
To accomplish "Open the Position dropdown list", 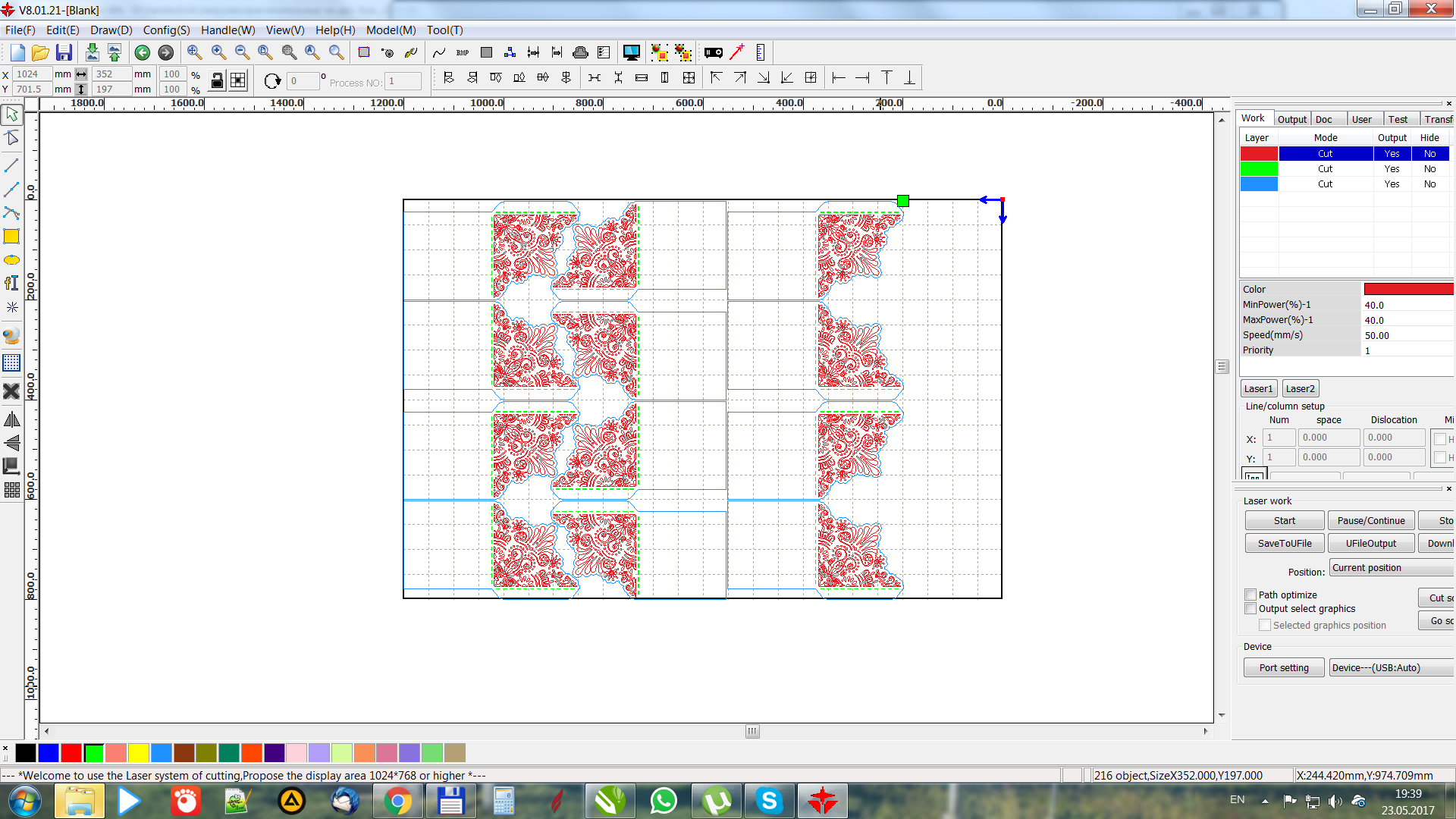I will coord(1392,568).
